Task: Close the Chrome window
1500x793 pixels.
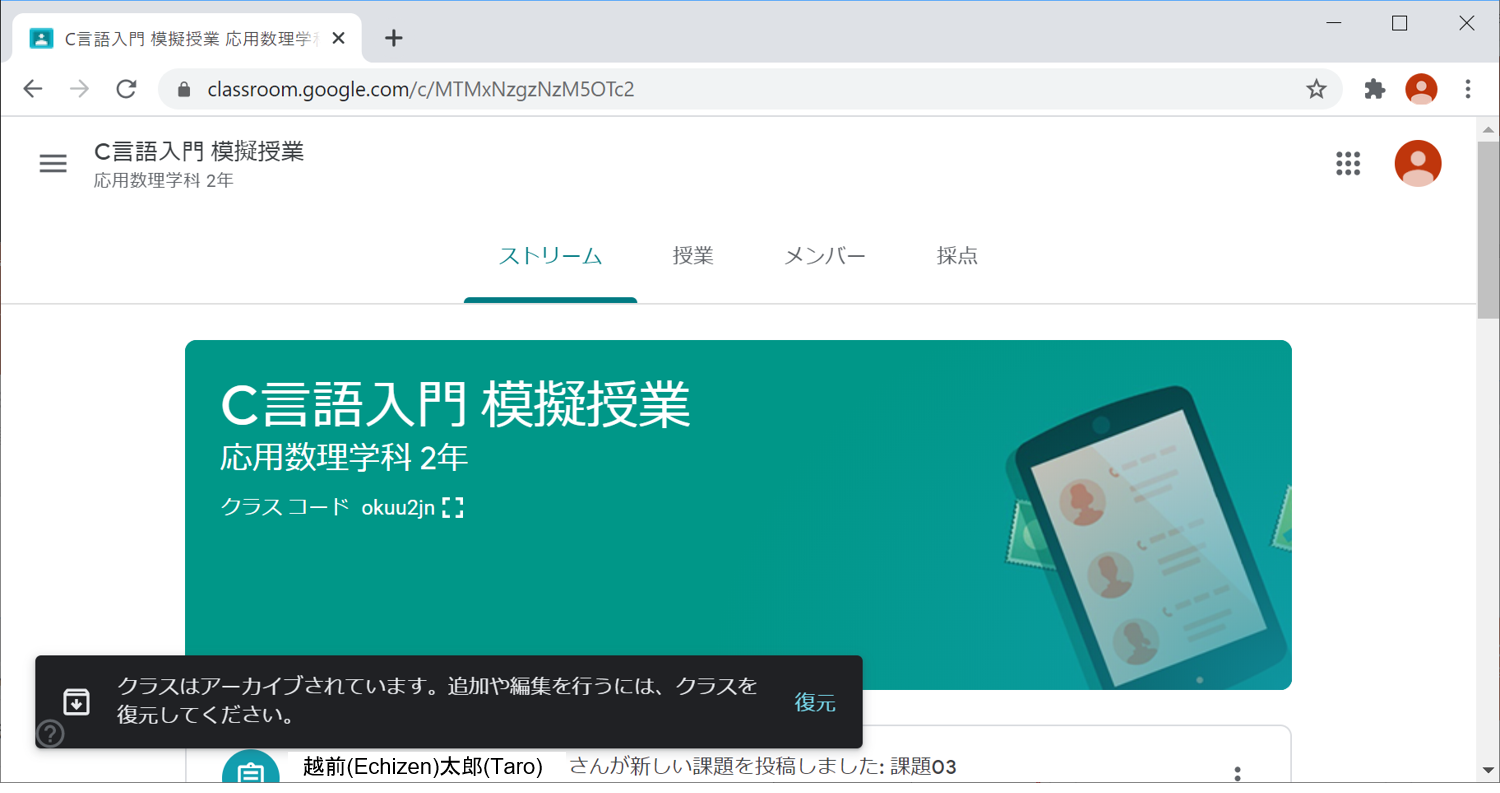Action: [x=1467, y=24]
